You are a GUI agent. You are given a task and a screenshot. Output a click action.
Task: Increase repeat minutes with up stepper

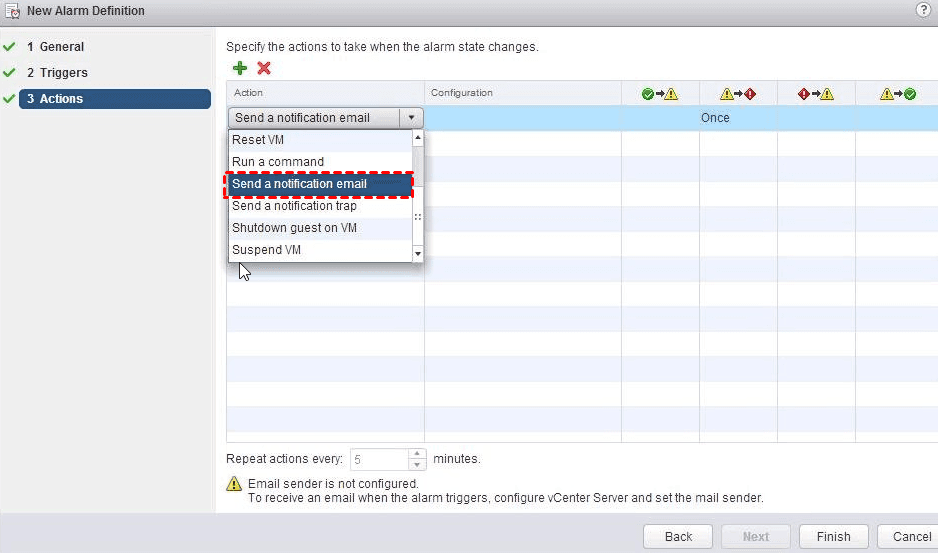[417, 454]
